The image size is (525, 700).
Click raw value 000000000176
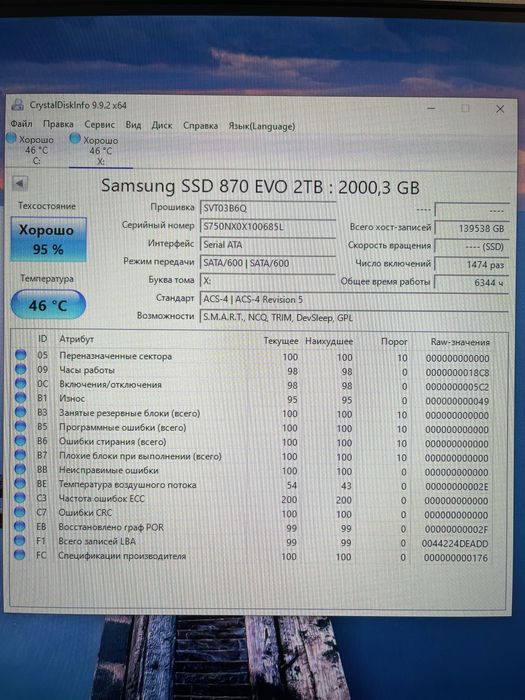(x=456, y=558)
